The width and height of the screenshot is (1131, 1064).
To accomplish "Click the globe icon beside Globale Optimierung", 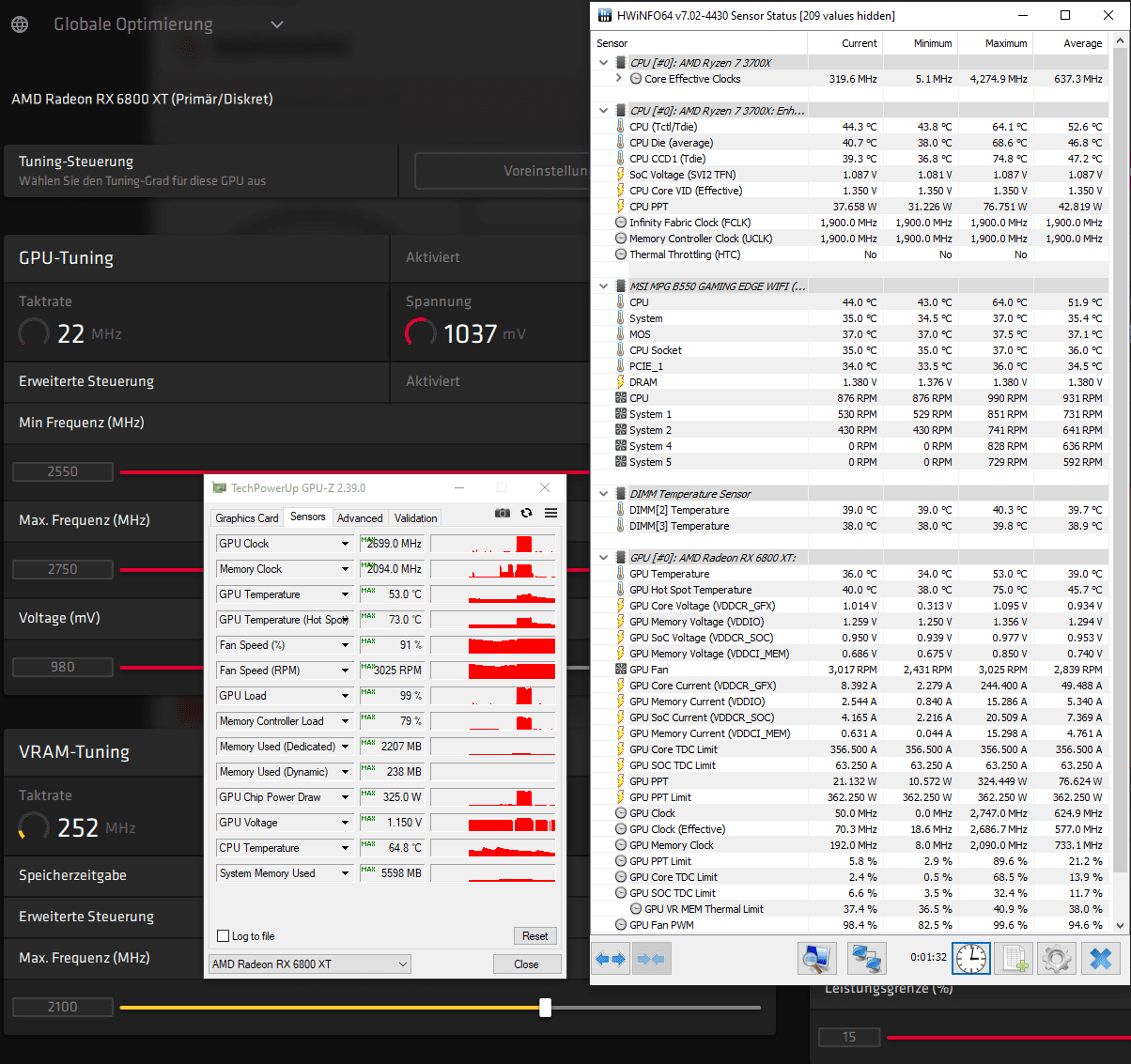I will coord(20,24).
